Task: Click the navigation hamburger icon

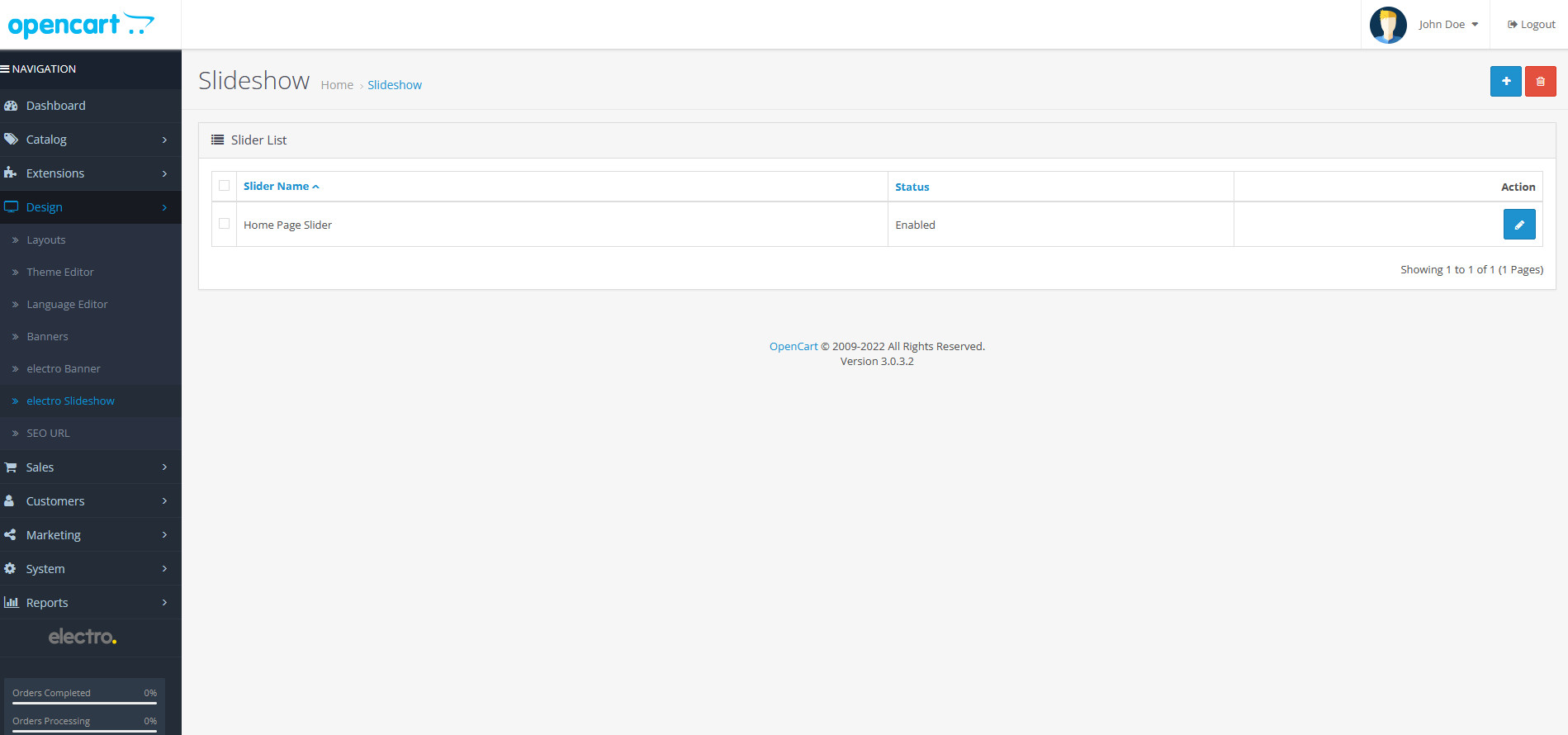Action: pos(5,69)
